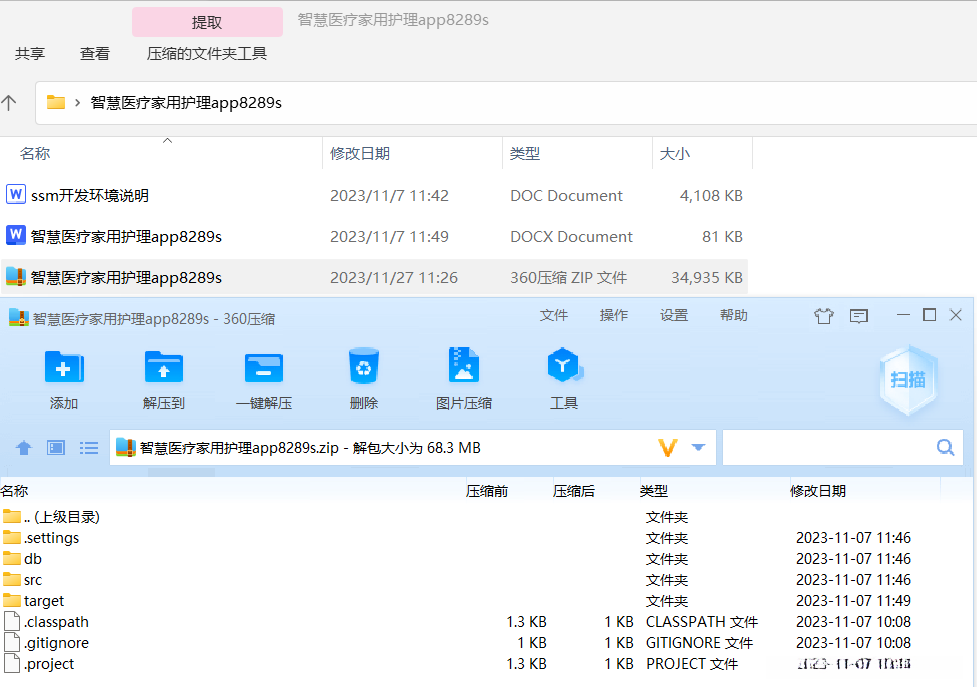Click the target folder icon
The height and width of the screenshot is (687, 977).
12,600
